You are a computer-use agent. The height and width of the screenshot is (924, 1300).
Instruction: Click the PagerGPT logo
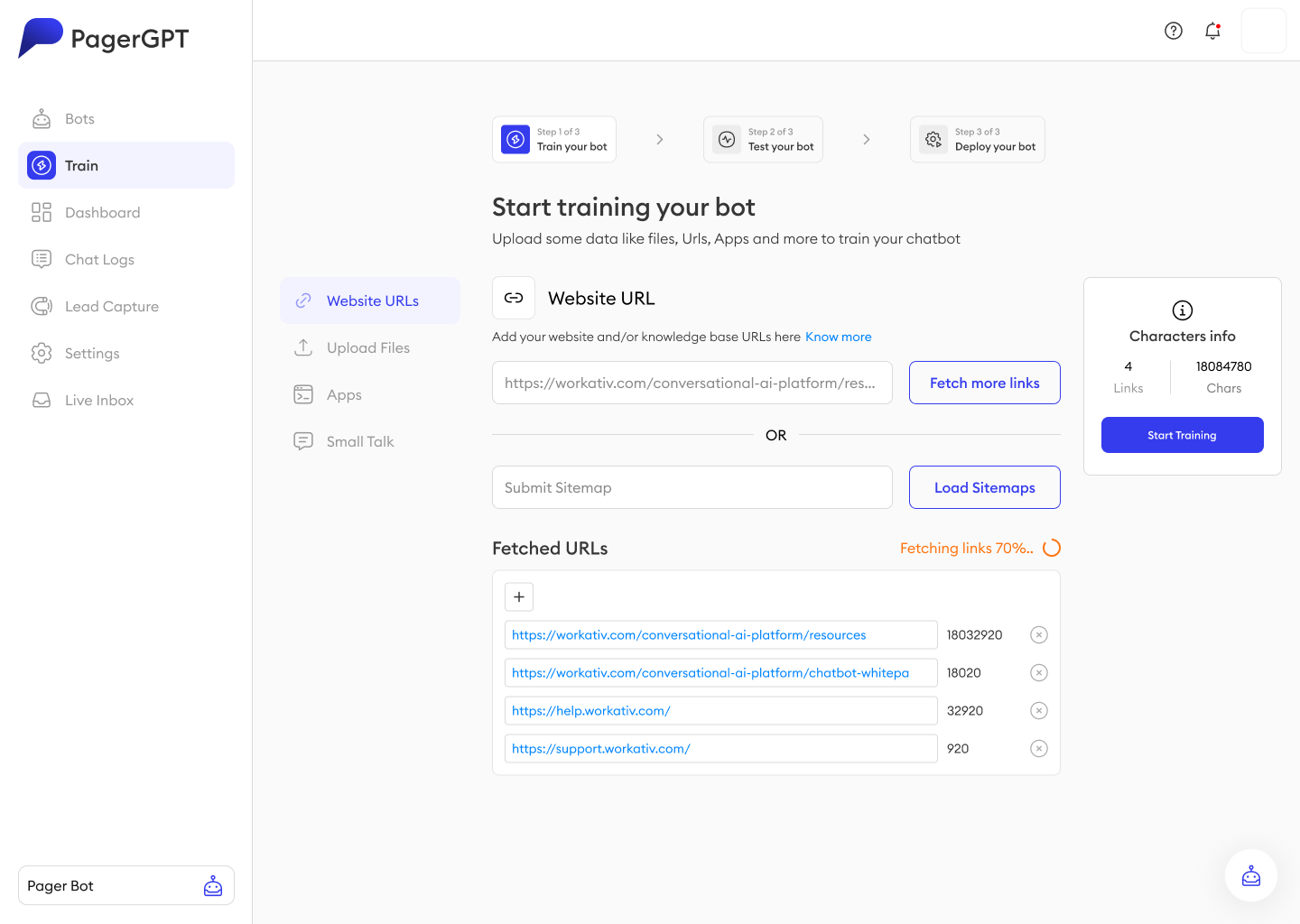[x=104, y=38]
